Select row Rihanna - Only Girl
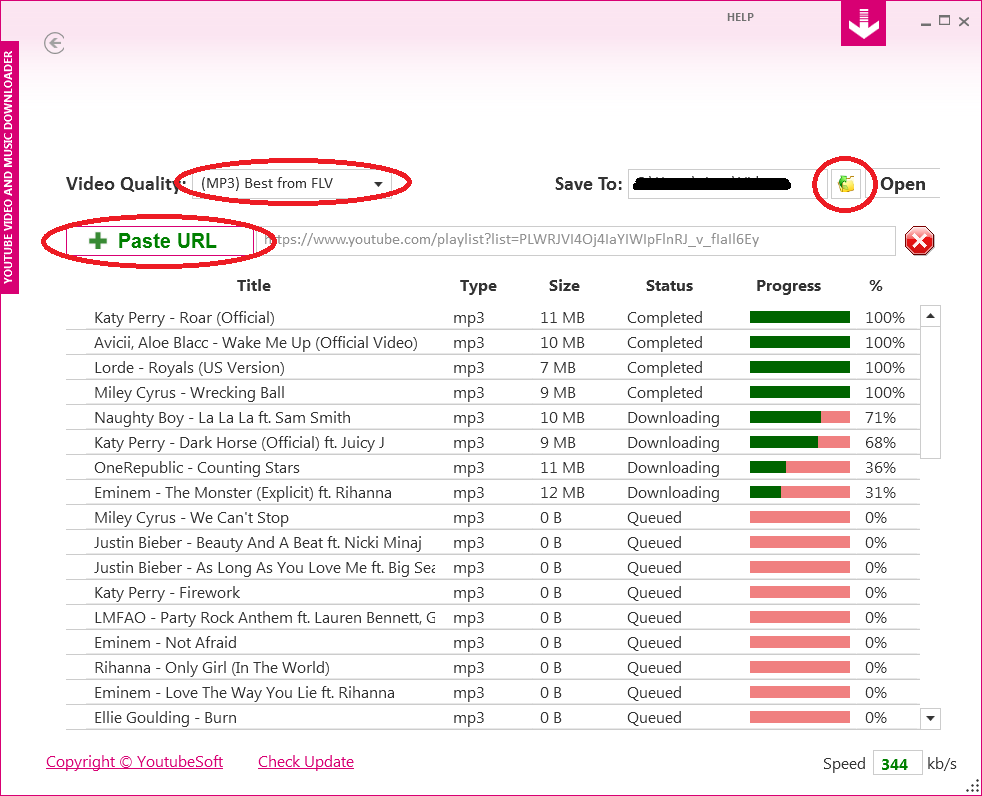This screenshot has width=982, height=796. (492, 668)
